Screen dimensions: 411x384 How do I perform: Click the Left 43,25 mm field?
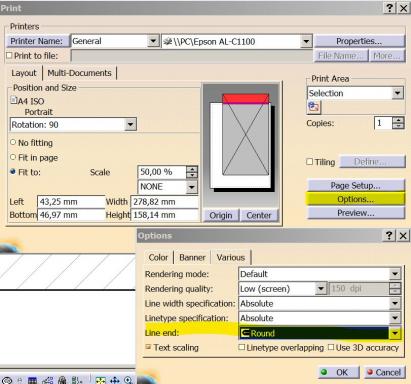coord(71,202)
